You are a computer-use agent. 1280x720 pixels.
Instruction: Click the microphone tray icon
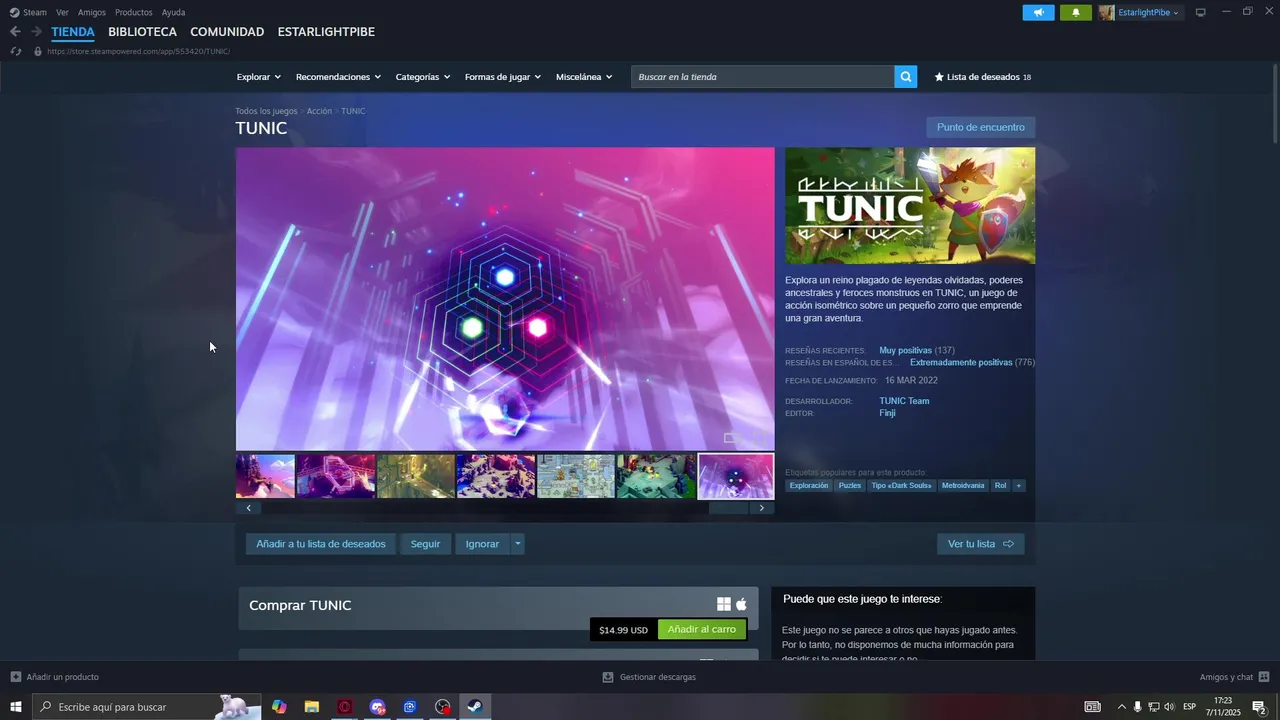click(x=1137, y=707)
